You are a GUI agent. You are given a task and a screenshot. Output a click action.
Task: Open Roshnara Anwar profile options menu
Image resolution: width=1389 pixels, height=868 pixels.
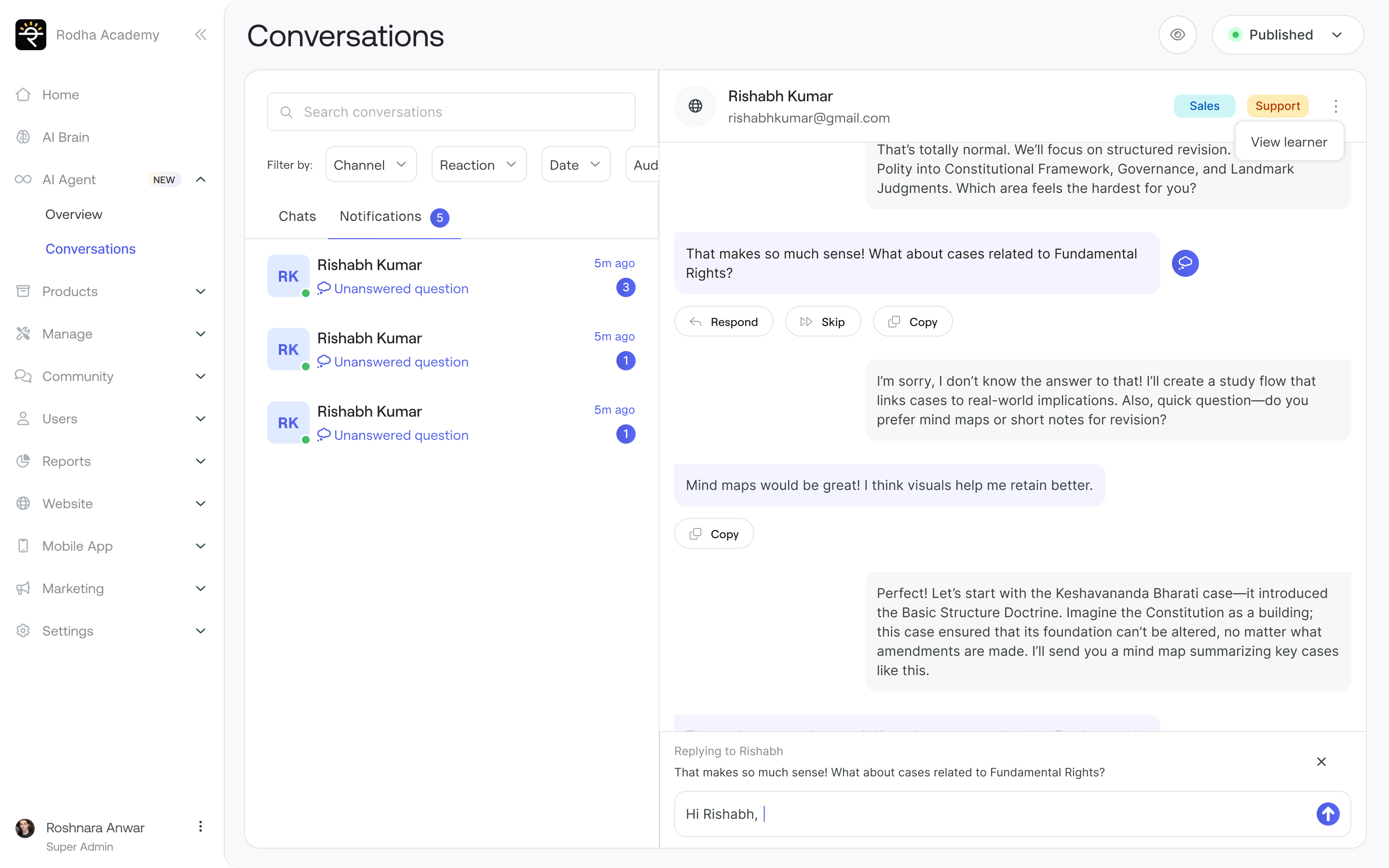tap(200, 827)
